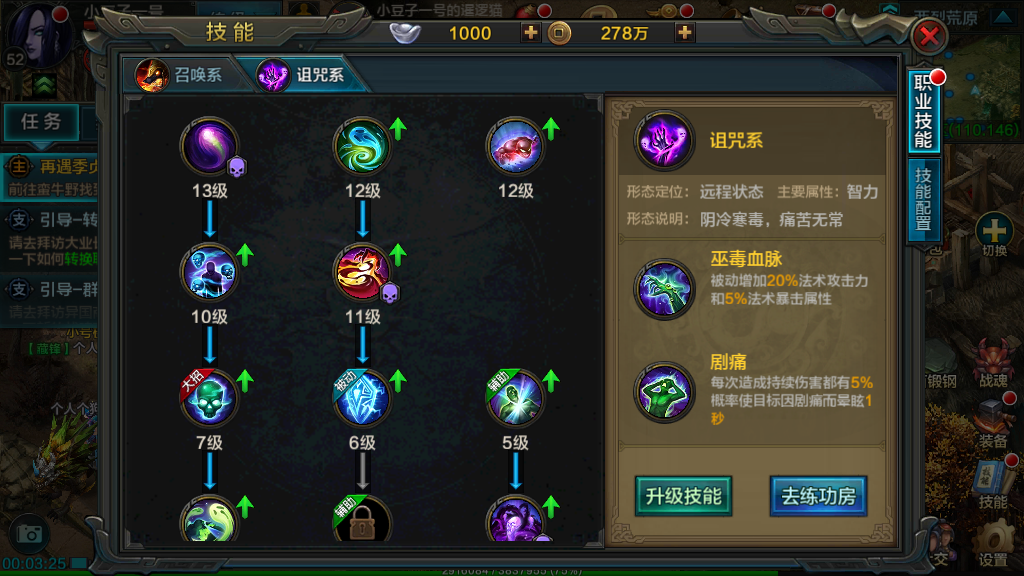Select the green swirl skill at level 12
Image resolution: width=1024 pixels, height=576 pixels.
point(362,146)
